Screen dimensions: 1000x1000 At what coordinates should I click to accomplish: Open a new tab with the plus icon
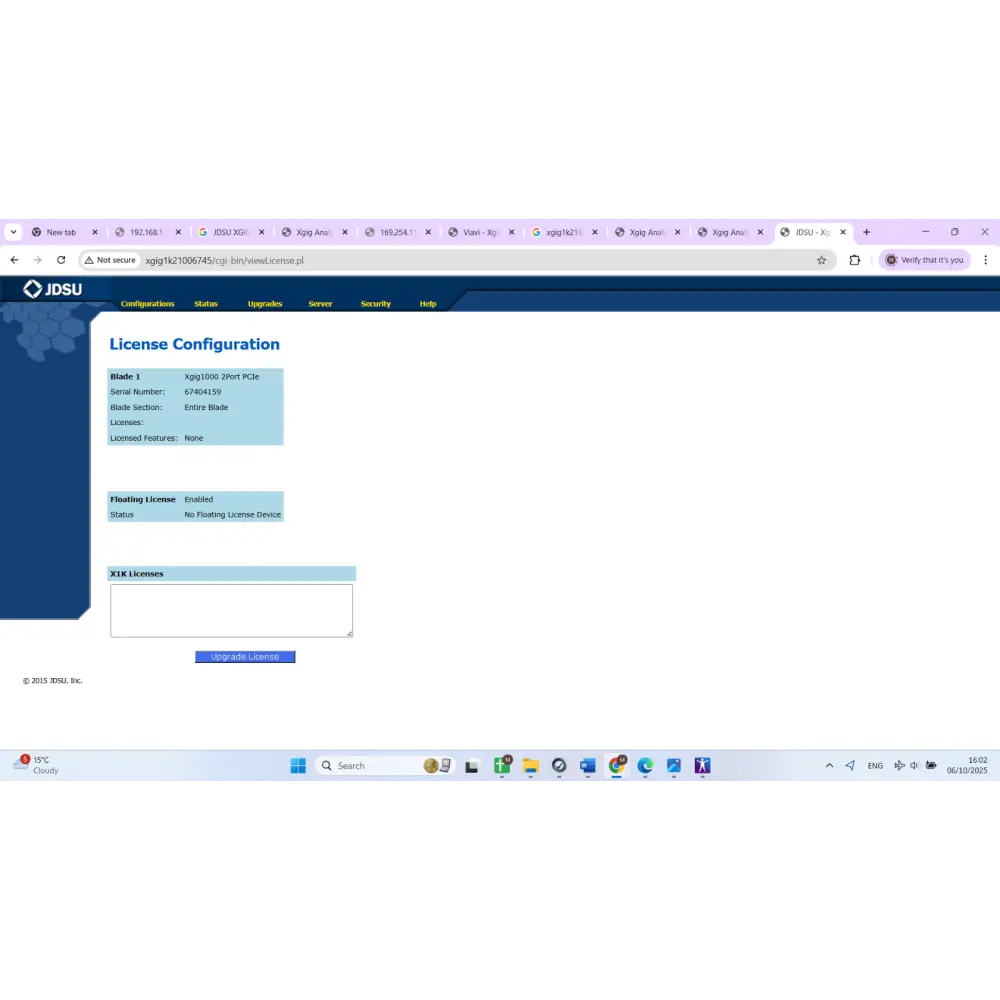click(x=866, y=232)
